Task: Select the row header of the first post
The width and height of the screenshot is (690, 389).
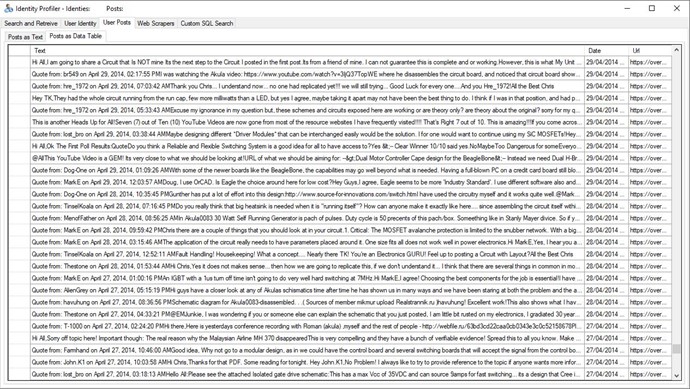Action: click(19, 62)
